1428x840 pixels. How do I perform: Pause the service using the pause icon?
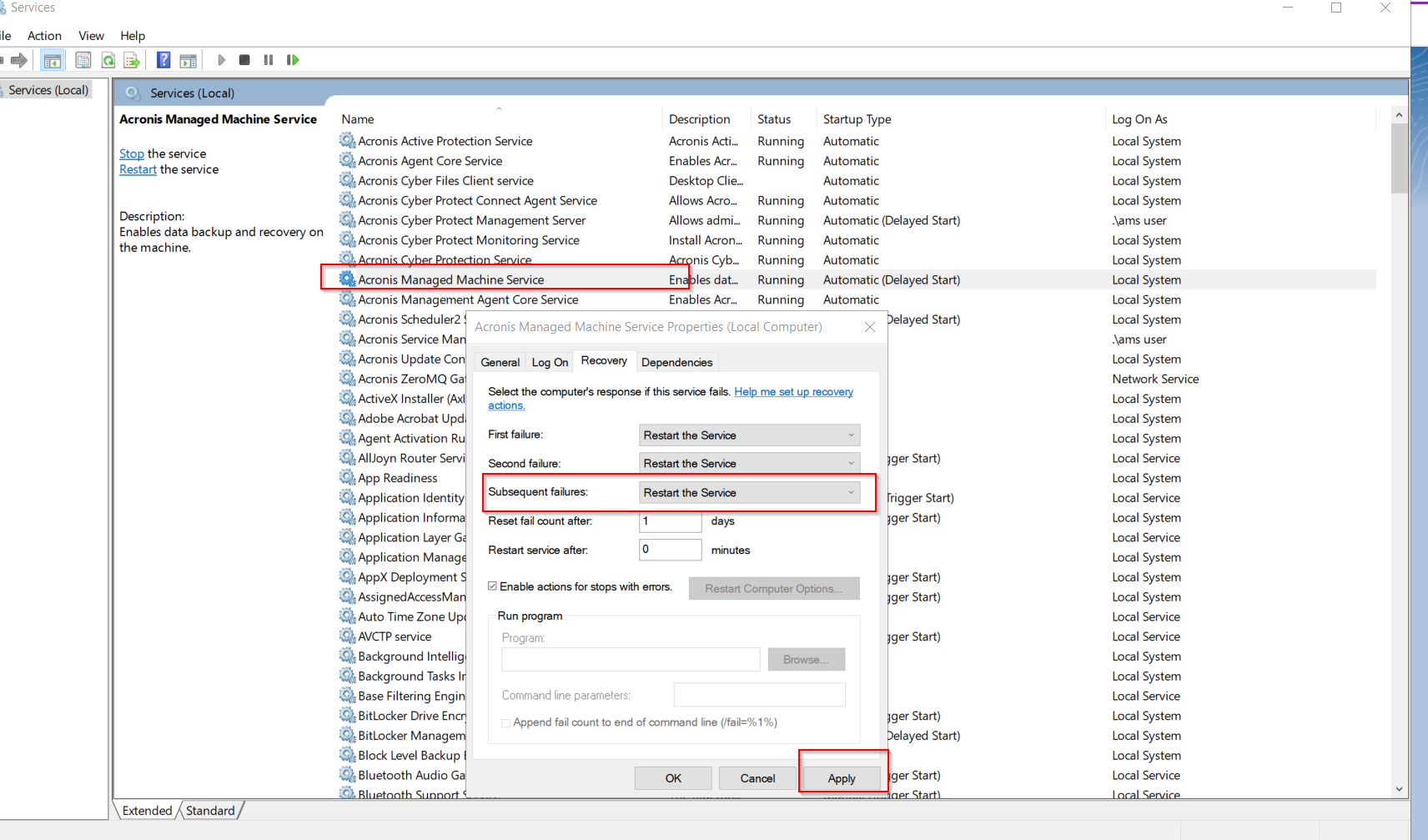tap(269, 59)
